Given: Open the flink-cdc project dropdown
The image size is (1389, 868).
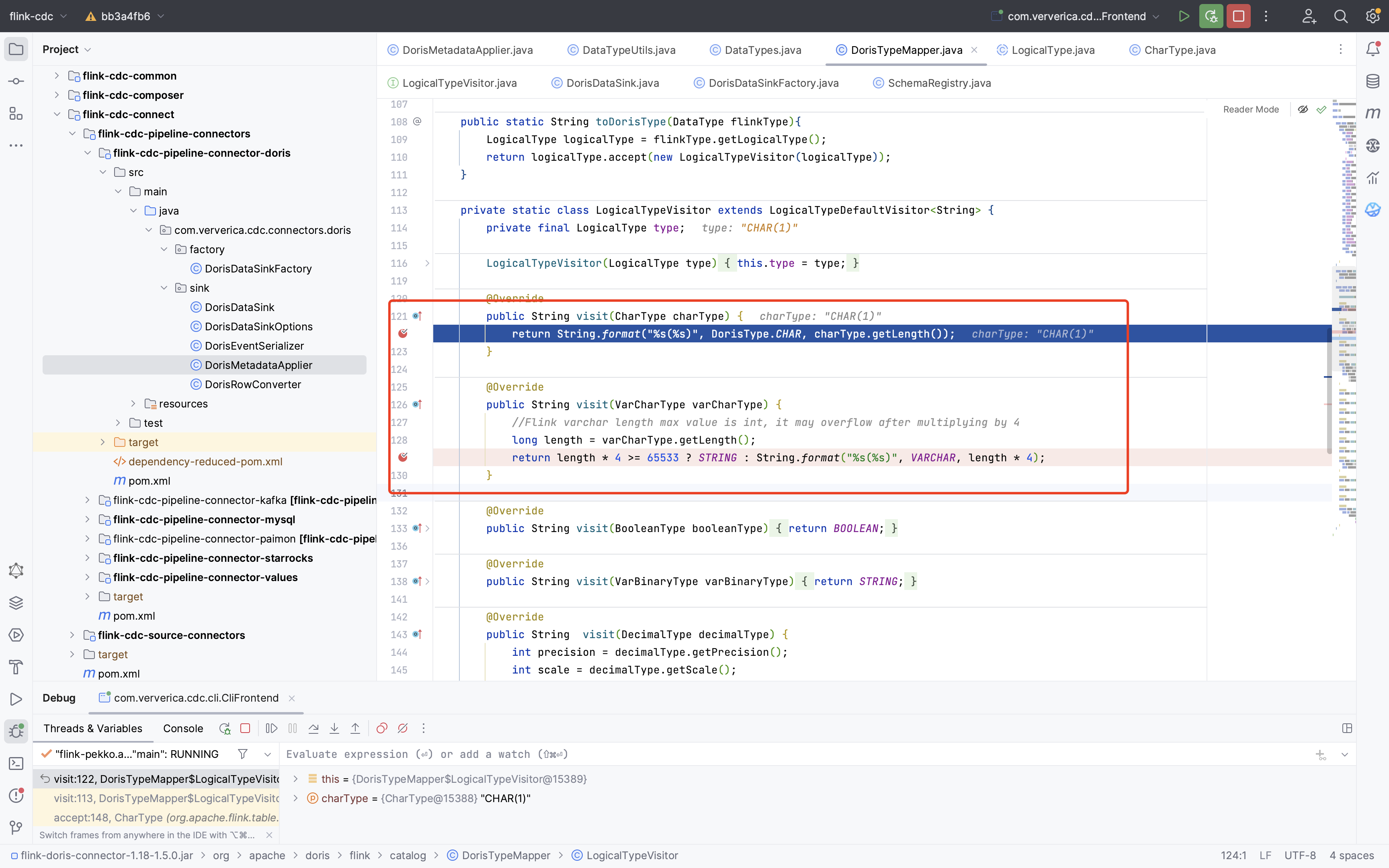Looking at the screenshot, I should [x=38, y=16].
